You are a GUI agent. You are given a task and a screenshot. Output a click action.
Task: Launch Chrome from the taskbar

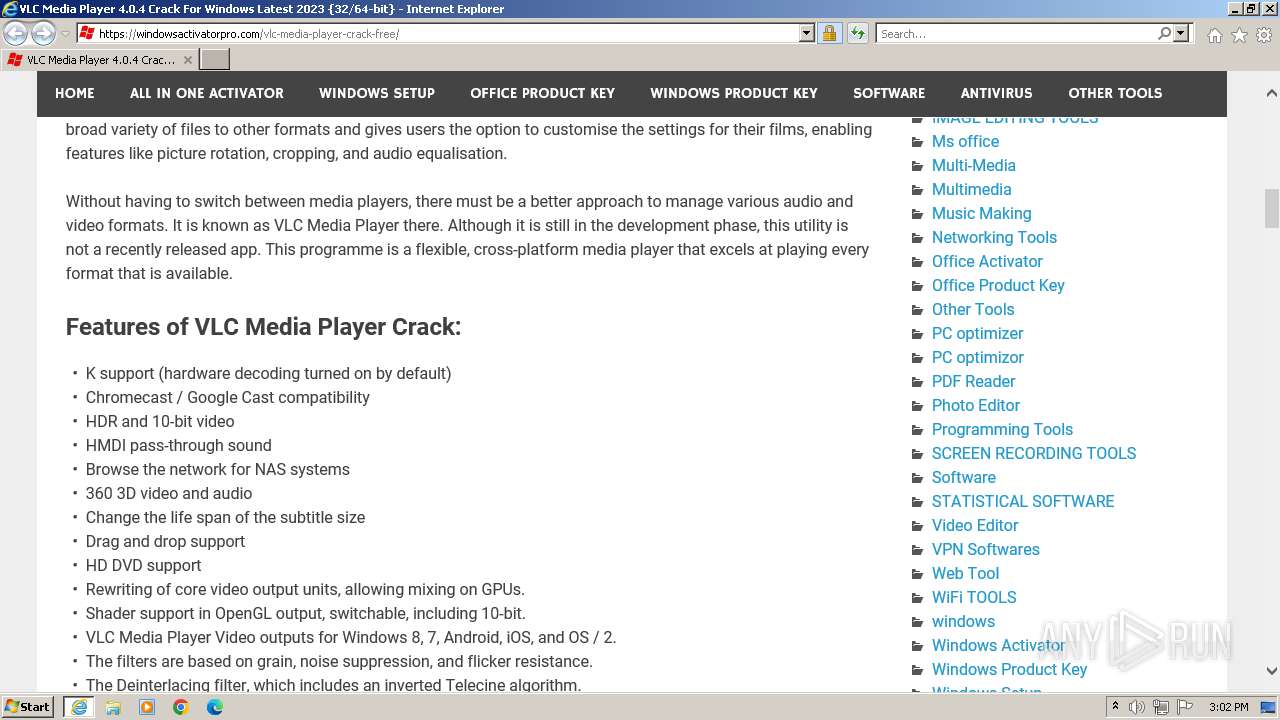(181, 707)
